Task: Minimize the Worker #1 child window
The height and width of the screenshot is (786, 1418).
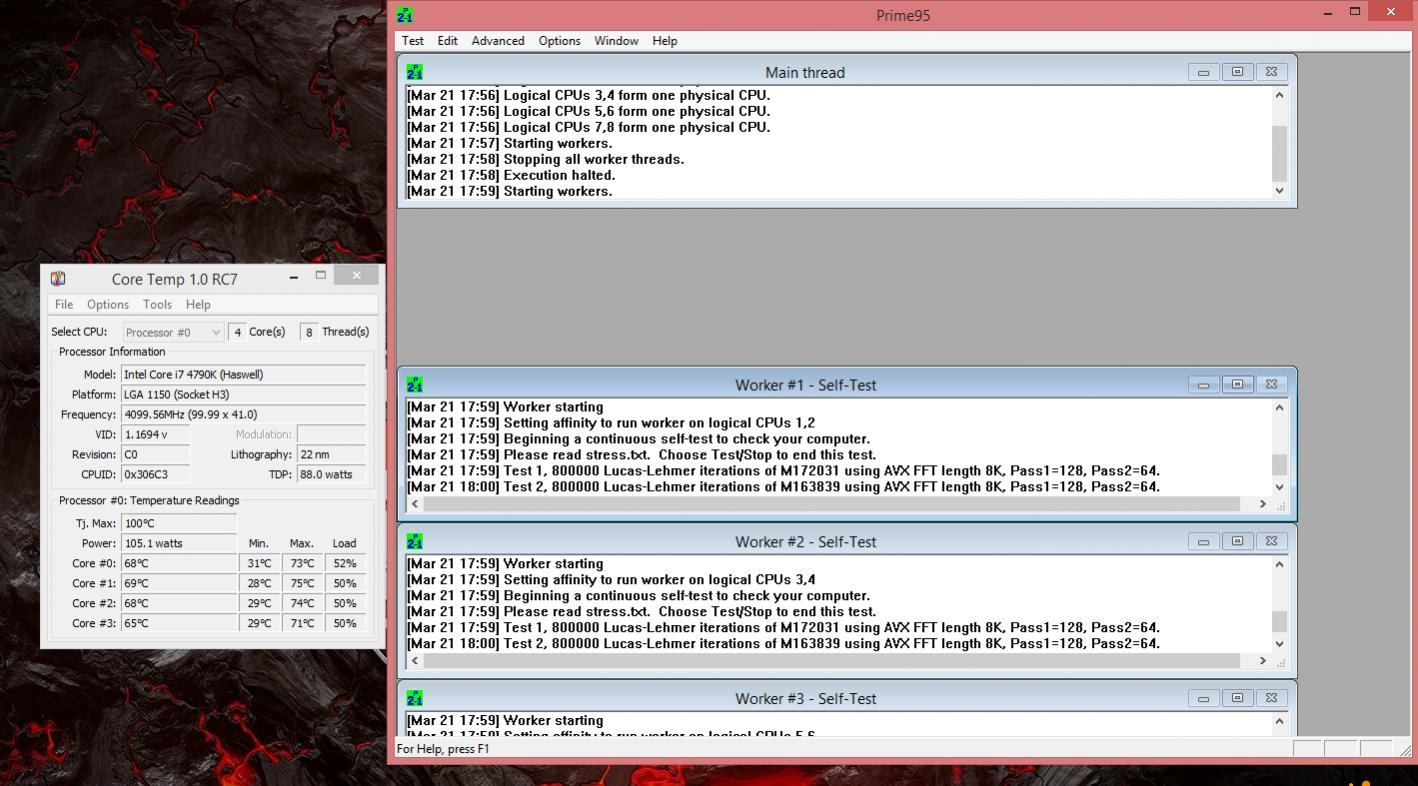Action: (x=1203, y=384)
